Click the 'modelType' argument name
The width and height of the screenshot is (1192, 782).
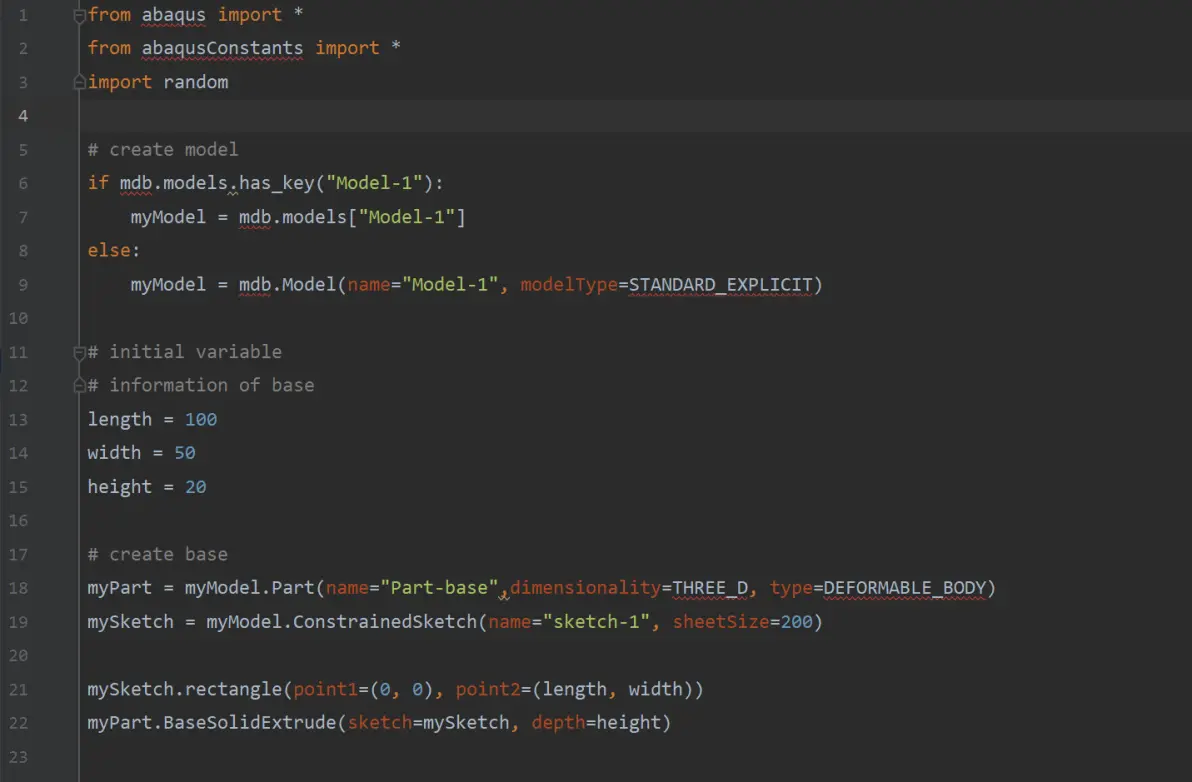tap(569, 284)
